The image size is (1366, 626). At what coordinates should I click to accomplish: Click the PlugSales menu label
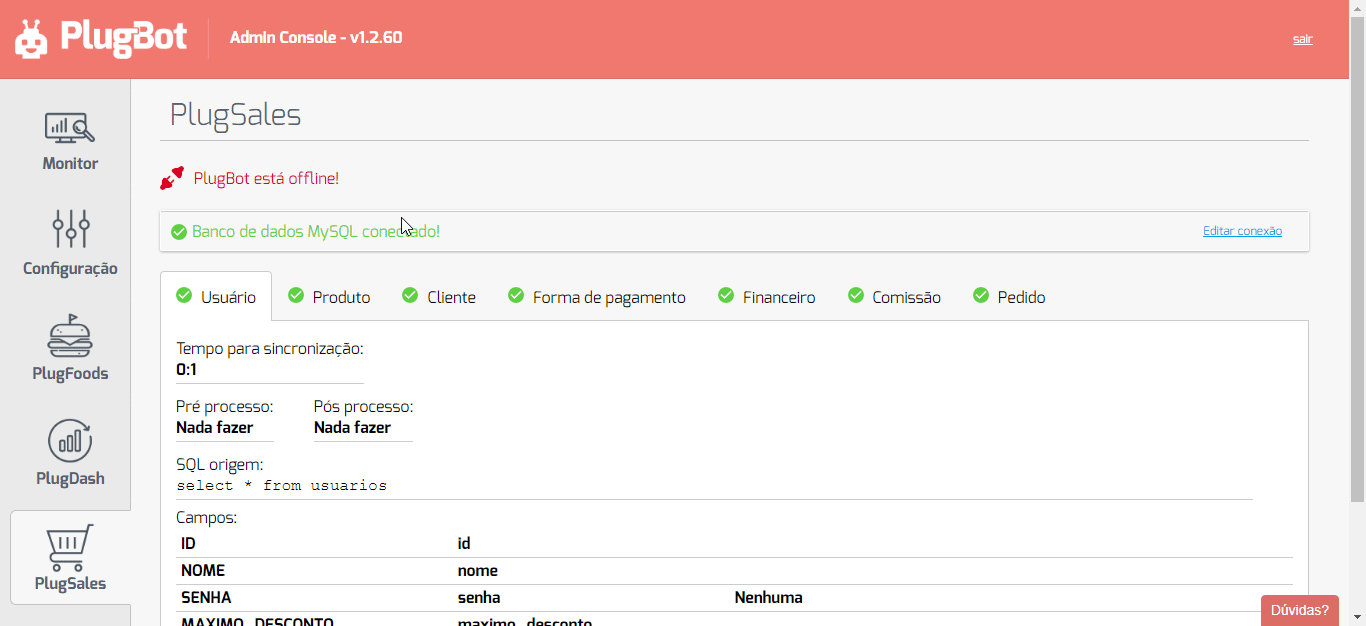pyautogui.click(x=70, y=583)
